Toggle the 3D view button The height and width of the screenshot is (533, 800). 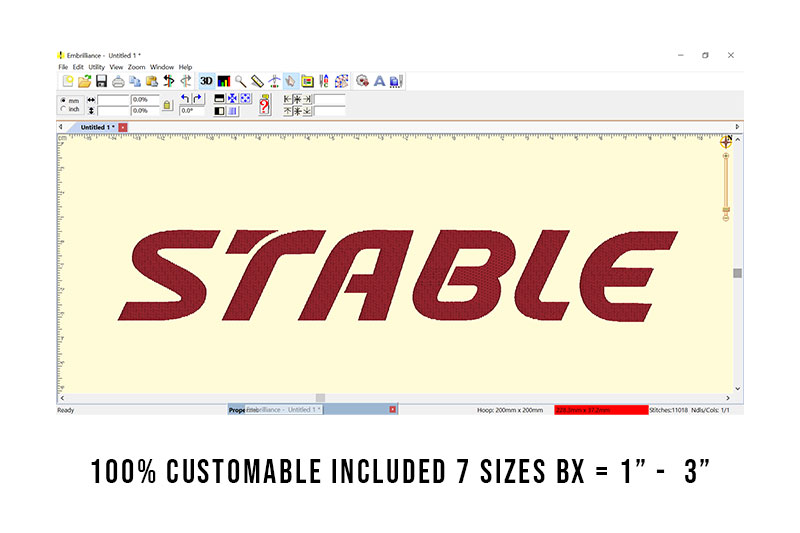click(x=206, y=81)
